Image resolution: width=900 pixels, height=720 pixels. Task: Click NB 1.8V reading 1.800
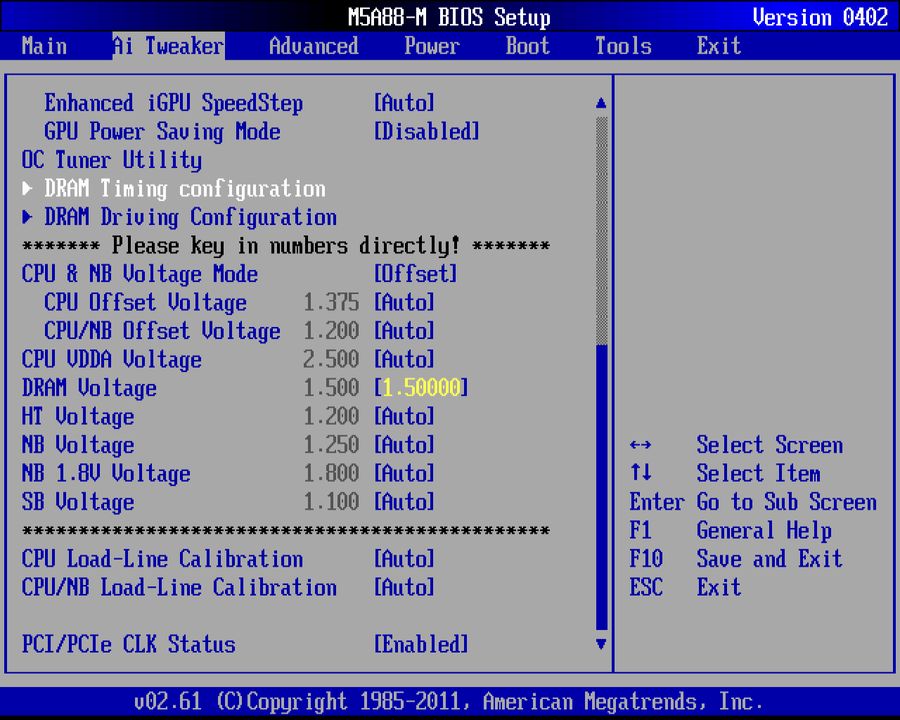331,473
